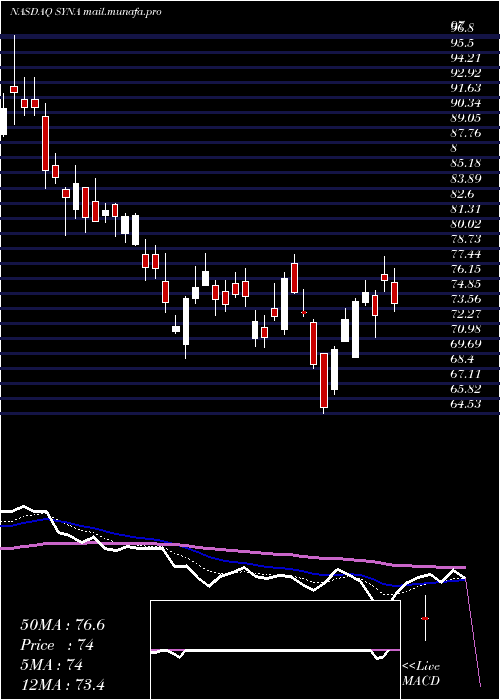Click the 76.15 price axis label
This screenshot has height=700, width=500.
[x=467, y=270]
